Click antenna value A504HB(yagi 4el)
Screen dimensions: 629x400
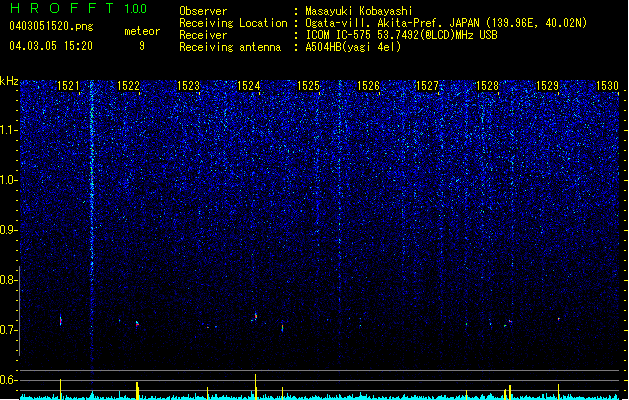coord(353,47)
